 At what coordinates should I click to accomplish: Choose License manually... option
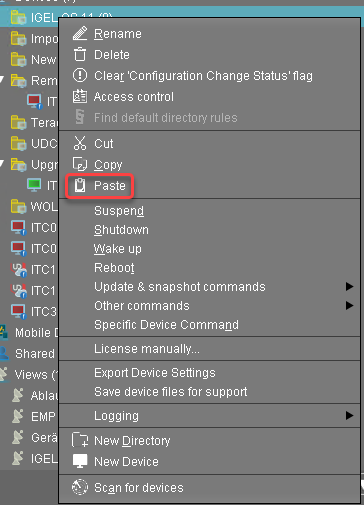pos(147,349)
